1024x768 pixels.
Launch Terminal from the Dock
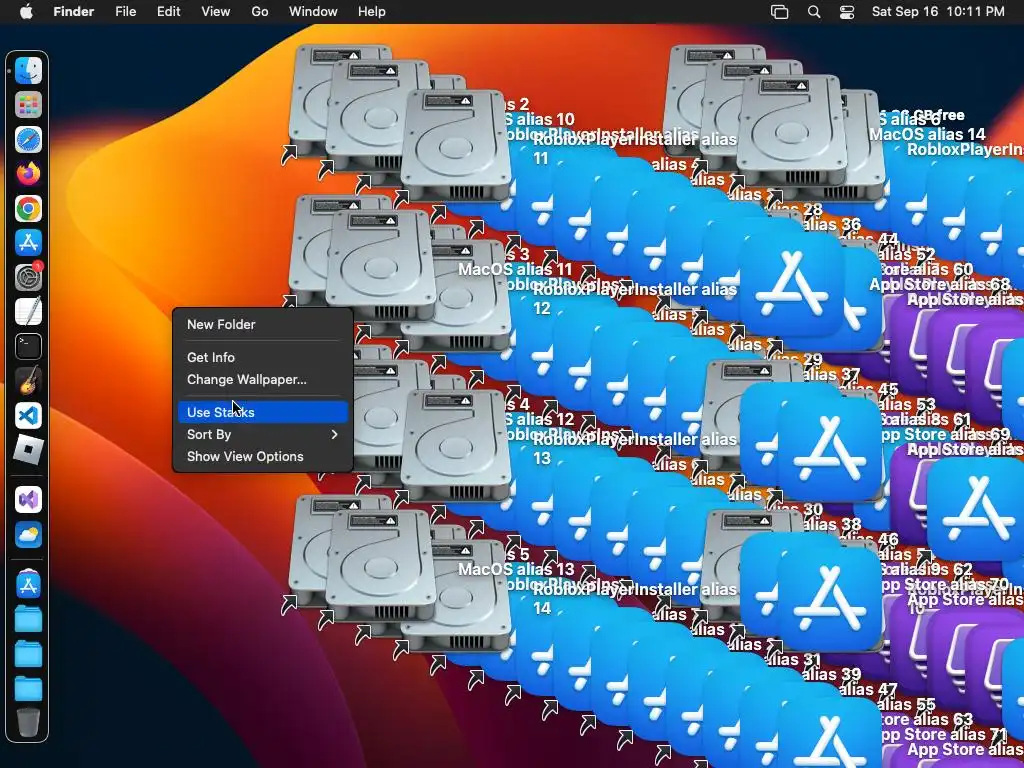(x=28, y=346)
